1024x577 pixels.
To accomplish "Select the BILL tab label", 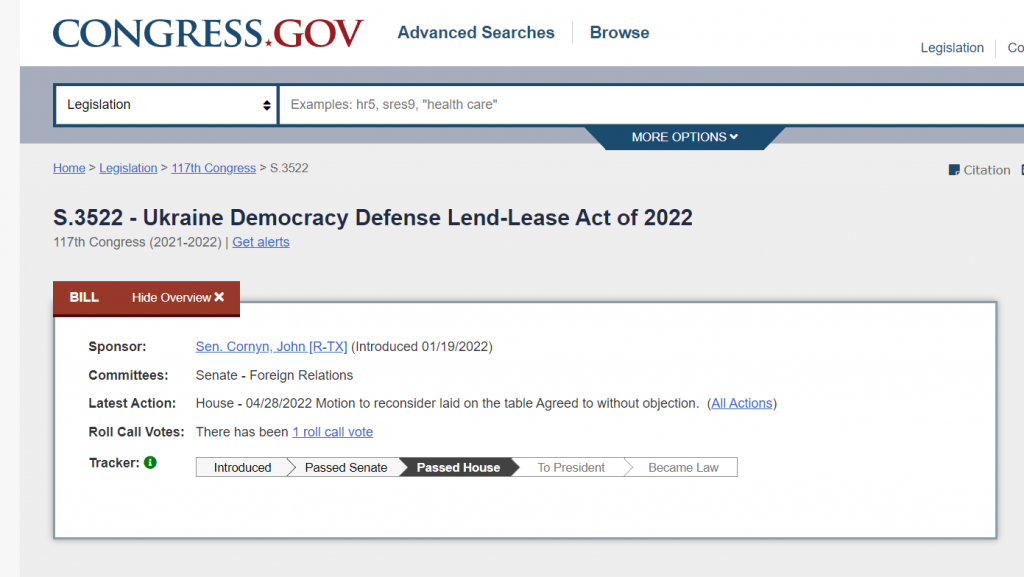I will pyautogui.click(x=84, y=298).
